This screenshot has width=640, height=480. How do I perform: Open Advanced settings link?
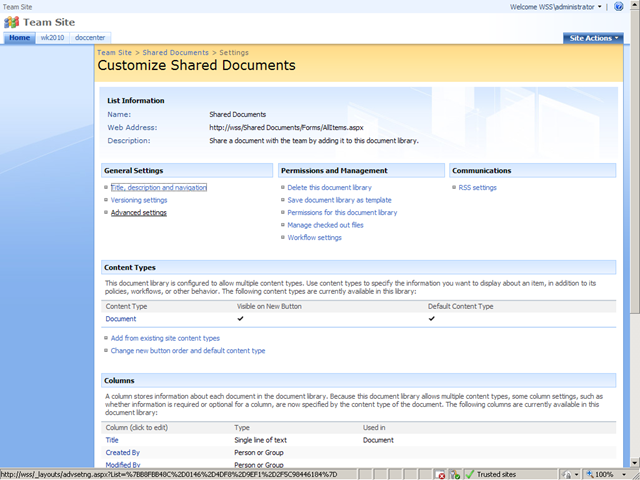click(x=139, y=213)
